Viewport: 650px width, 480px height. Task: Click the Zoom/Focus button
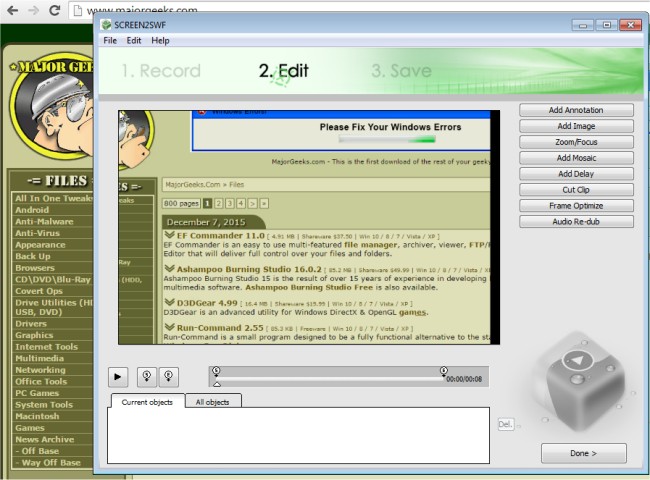pos(576,142)
